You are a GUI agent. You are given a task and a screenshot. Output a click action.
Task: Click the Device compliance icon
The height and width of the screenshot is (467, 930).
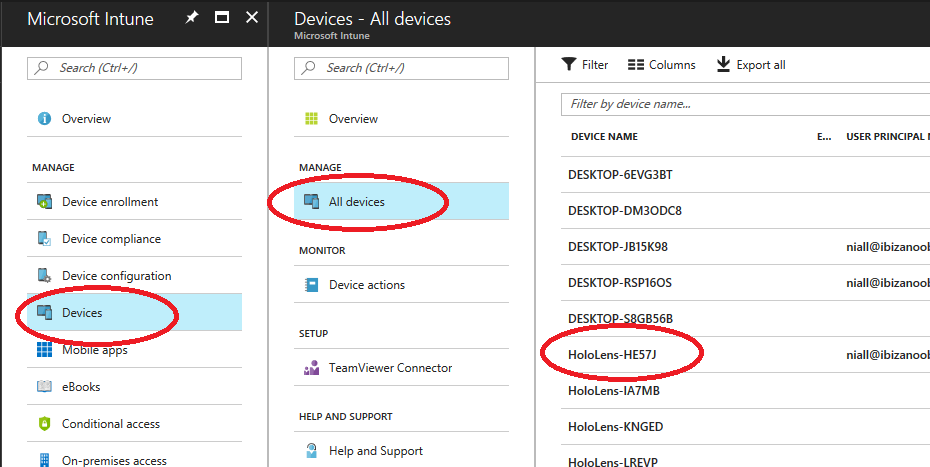pos(44,239)
